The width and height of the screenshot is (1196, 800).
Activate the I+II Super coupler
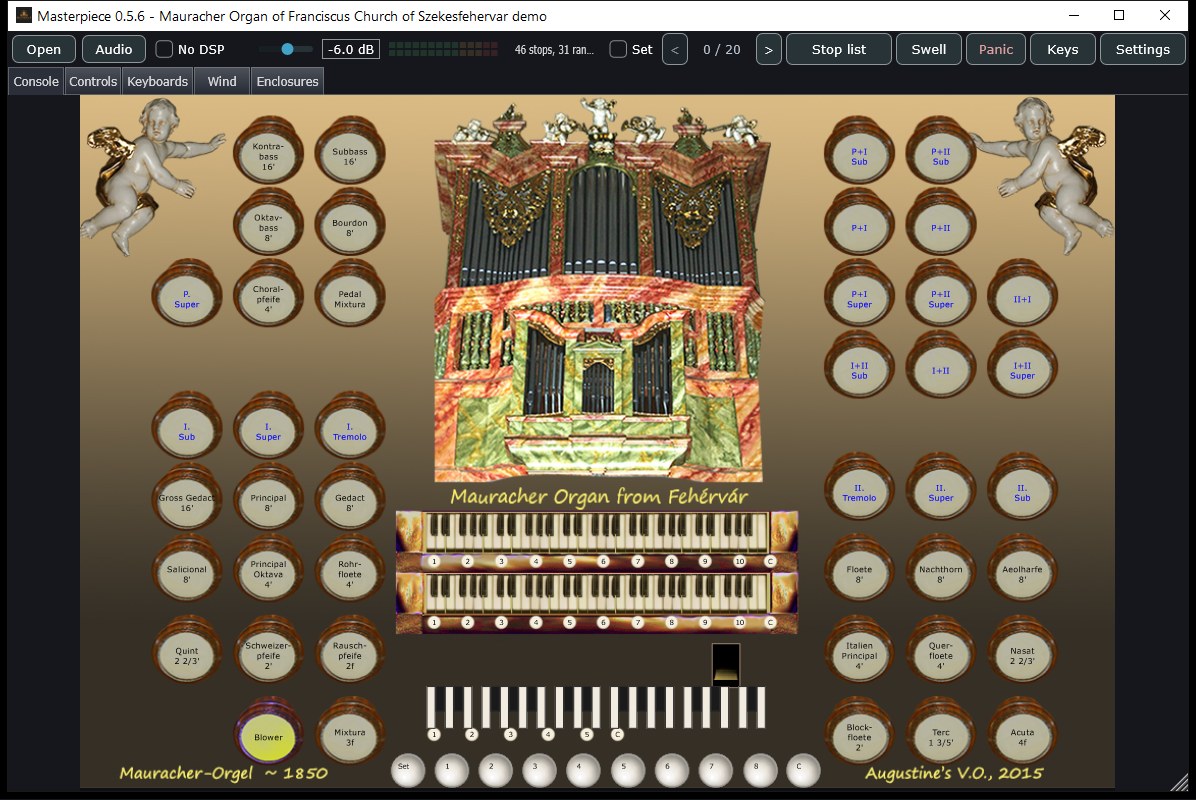click(x=1022, y=370)
